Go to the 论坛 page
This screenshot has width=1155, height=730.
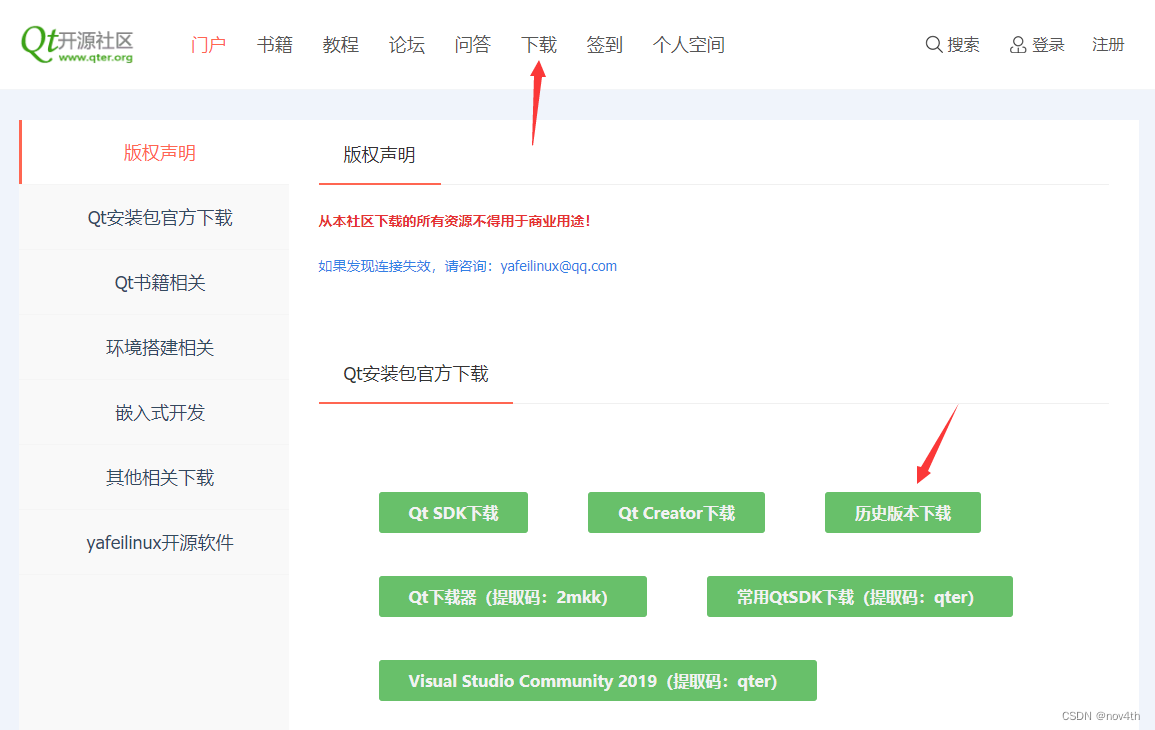point(406,44)
